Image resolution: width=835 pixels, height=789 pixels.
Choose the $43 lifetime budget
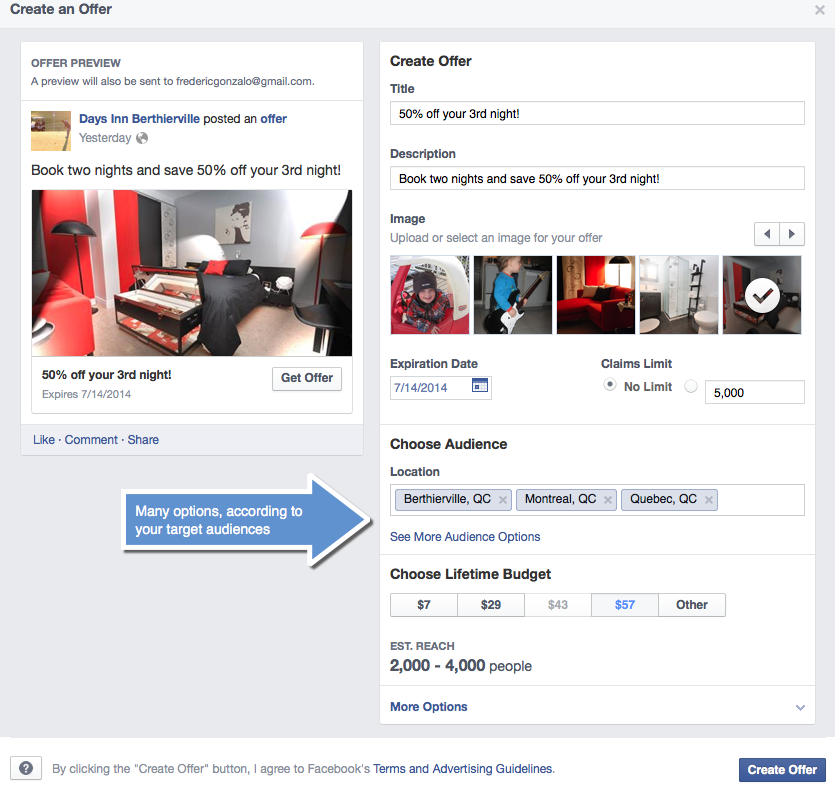pos(558,605)
